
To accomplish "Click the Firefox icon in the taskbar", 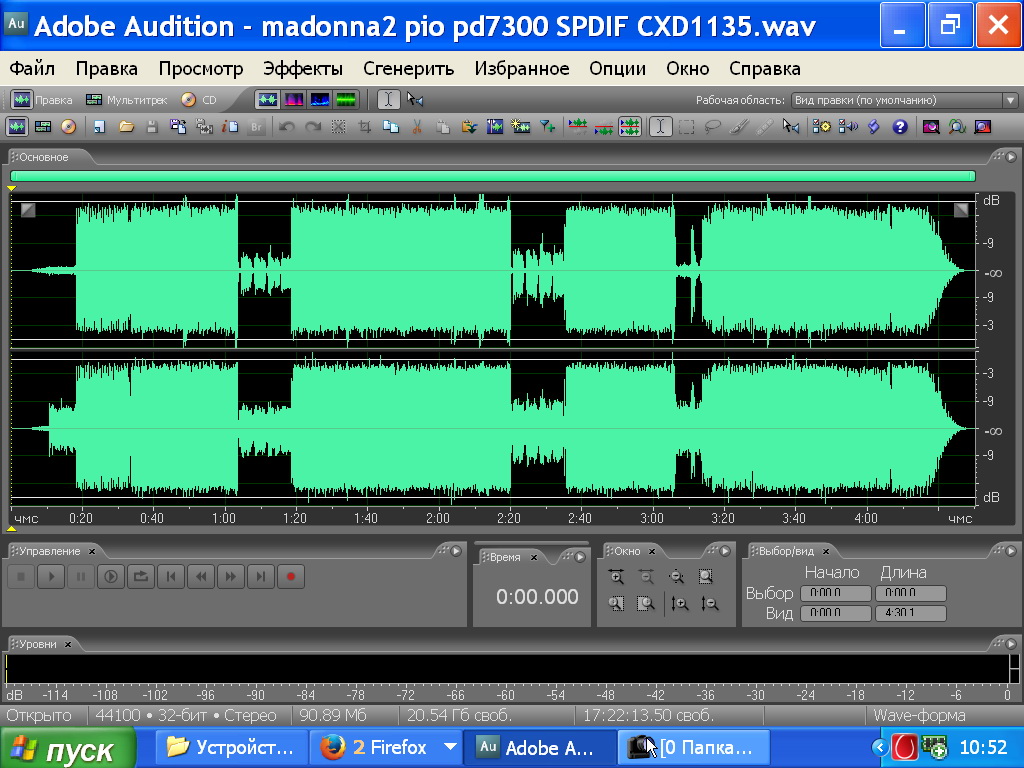I will (x=332, y=747).
